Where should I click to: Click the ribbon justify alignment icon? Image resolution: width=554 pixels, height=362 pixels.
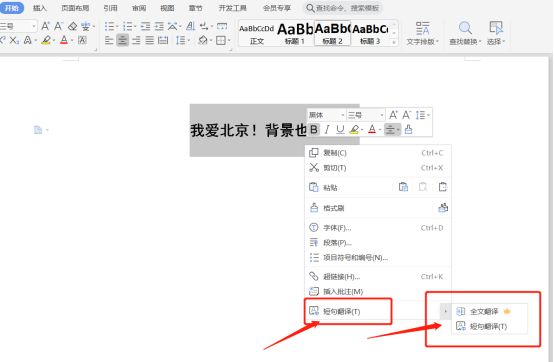[x=149, y=41]
